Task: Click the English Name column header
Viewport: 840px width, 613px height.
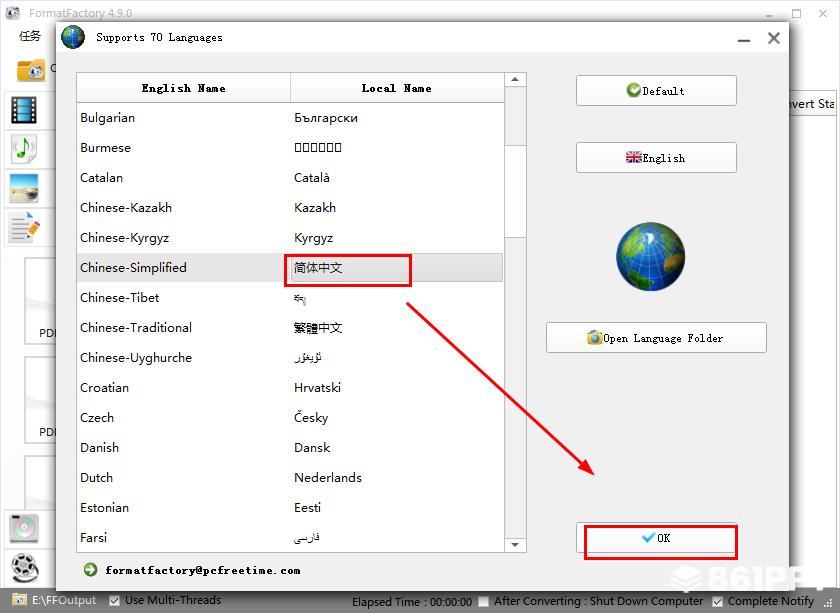Action: coord(183,88)
